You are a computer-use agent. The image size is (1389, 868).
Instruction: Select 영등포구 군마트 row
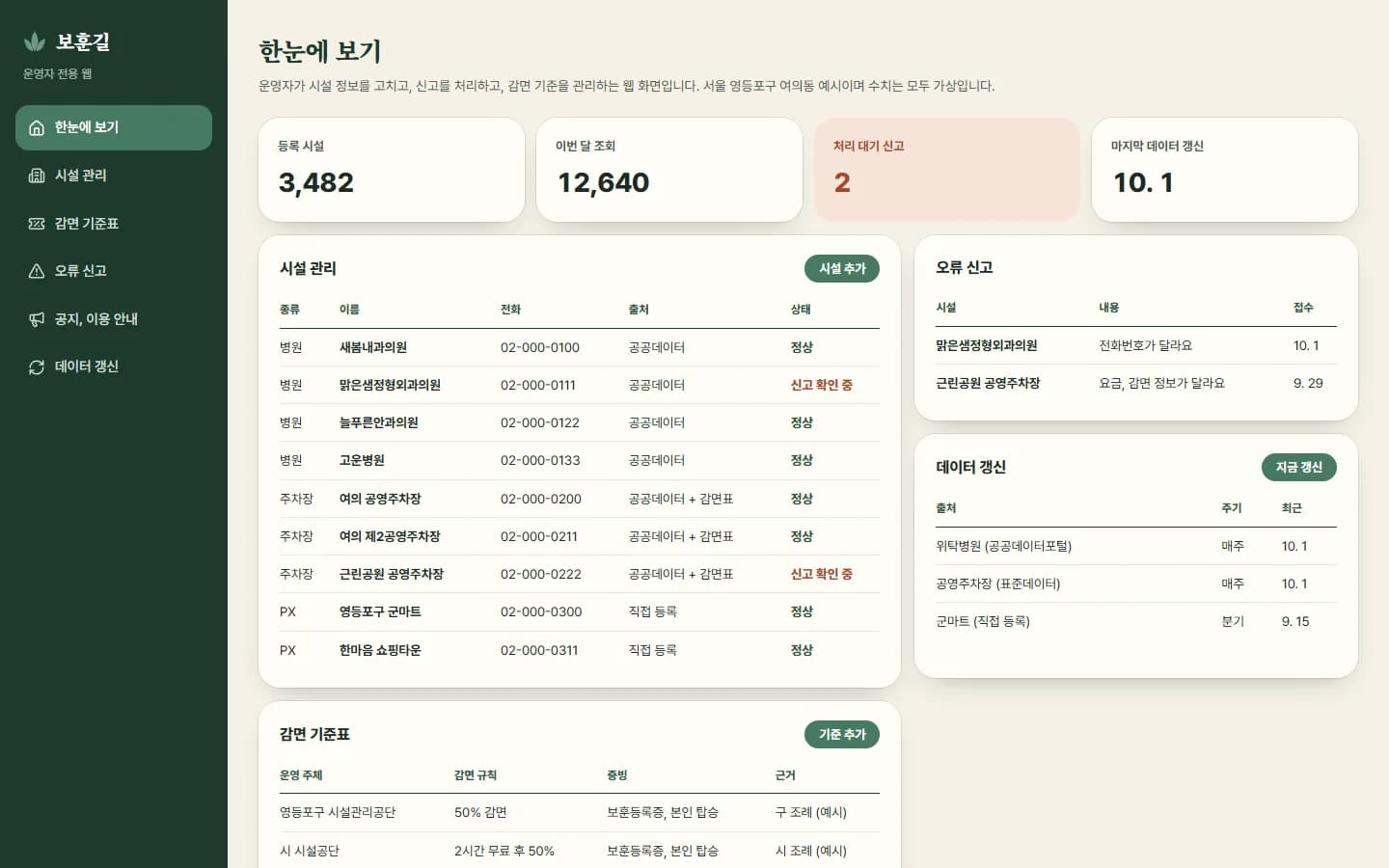tap(580, 611)
